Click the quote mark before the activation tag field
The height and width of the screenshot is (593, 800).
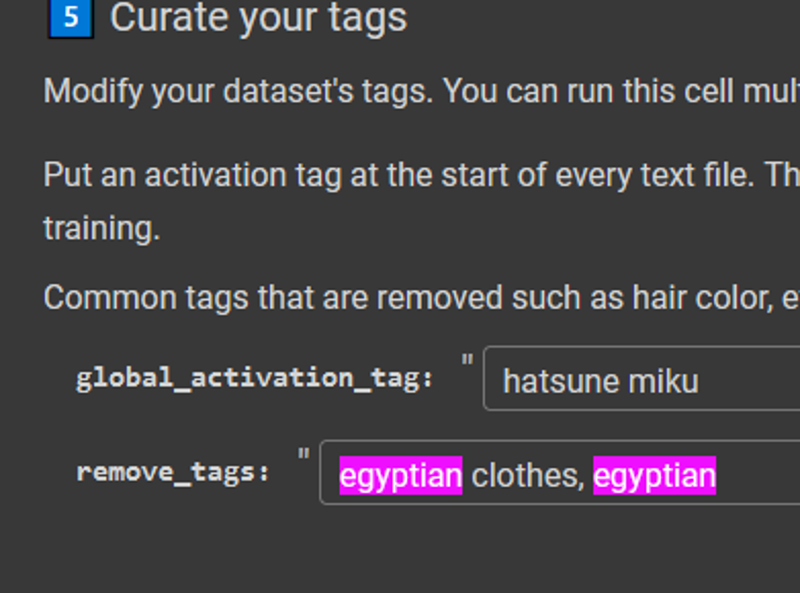pyautogui.click(x=467, y=360)
